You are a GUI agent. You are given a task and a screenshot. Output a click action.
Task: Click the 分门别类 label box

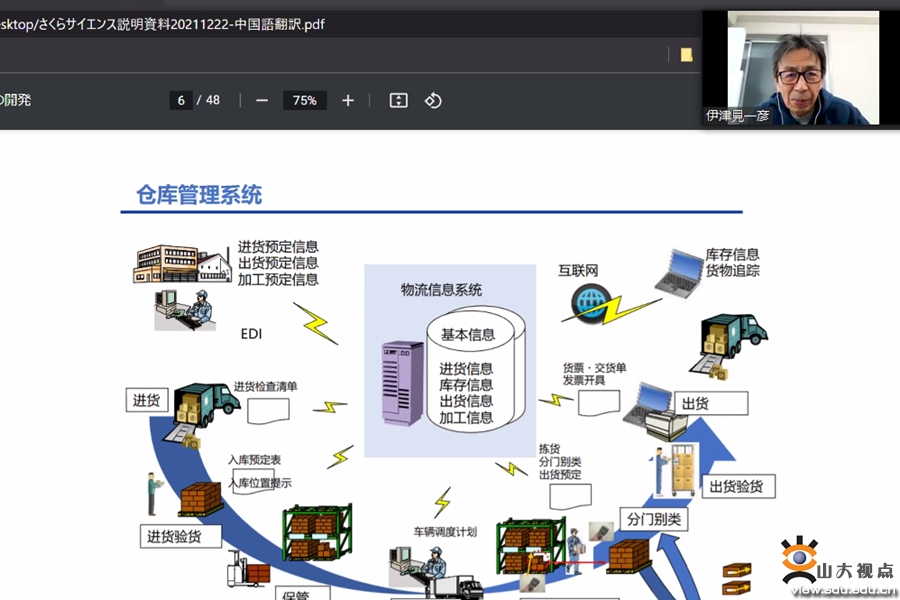(653, 519)
